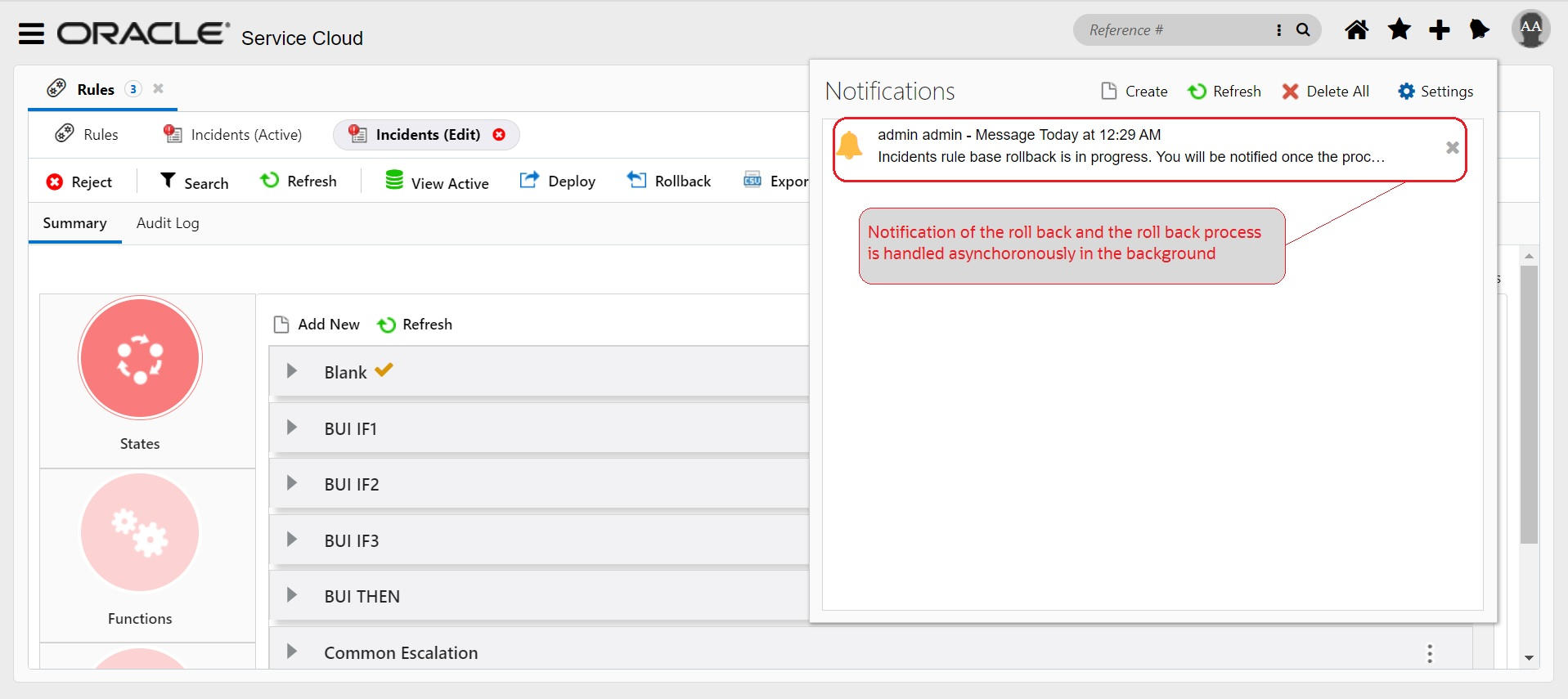Expand the BUI IF1 state
This screenshot has height=699, width=1568.
[x=292, y=428]
